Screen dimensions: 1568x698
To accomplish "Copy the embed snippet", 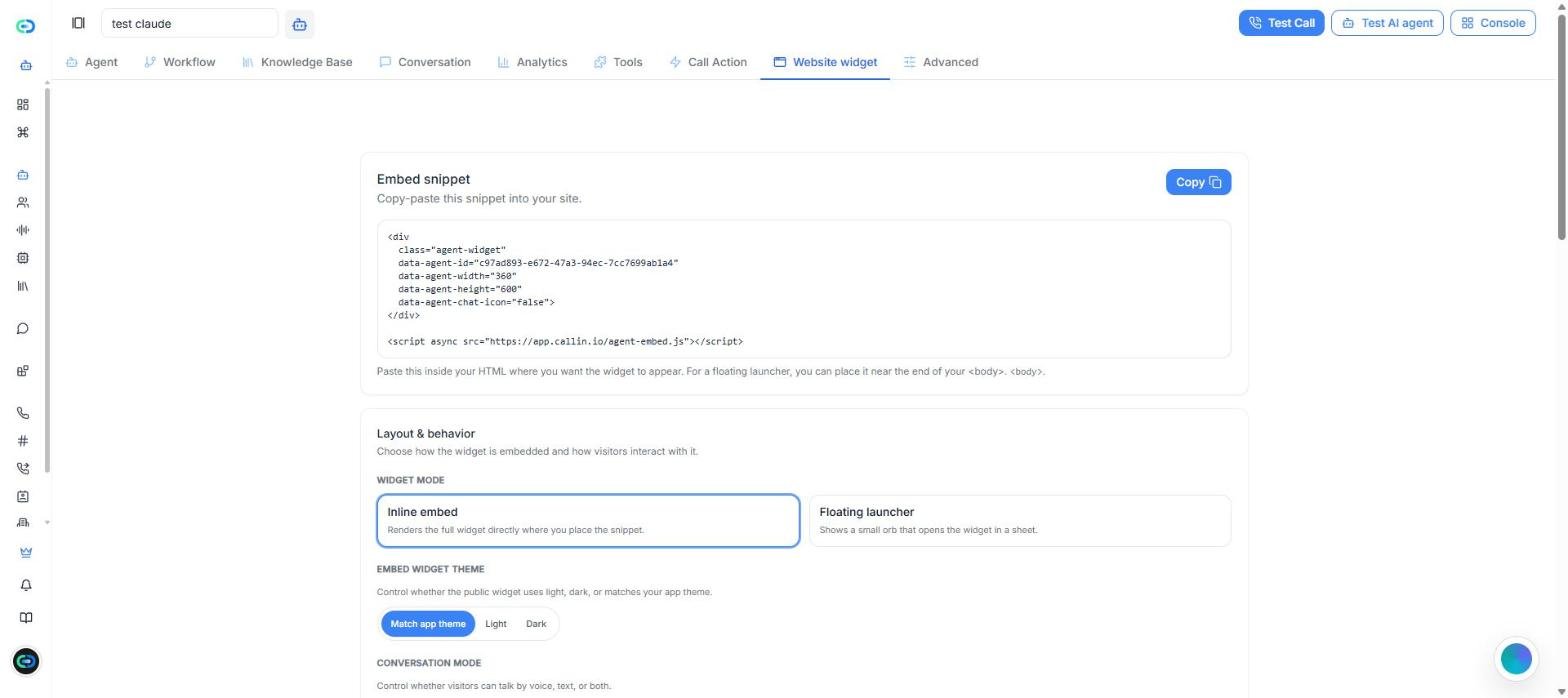I will 1198,182.
